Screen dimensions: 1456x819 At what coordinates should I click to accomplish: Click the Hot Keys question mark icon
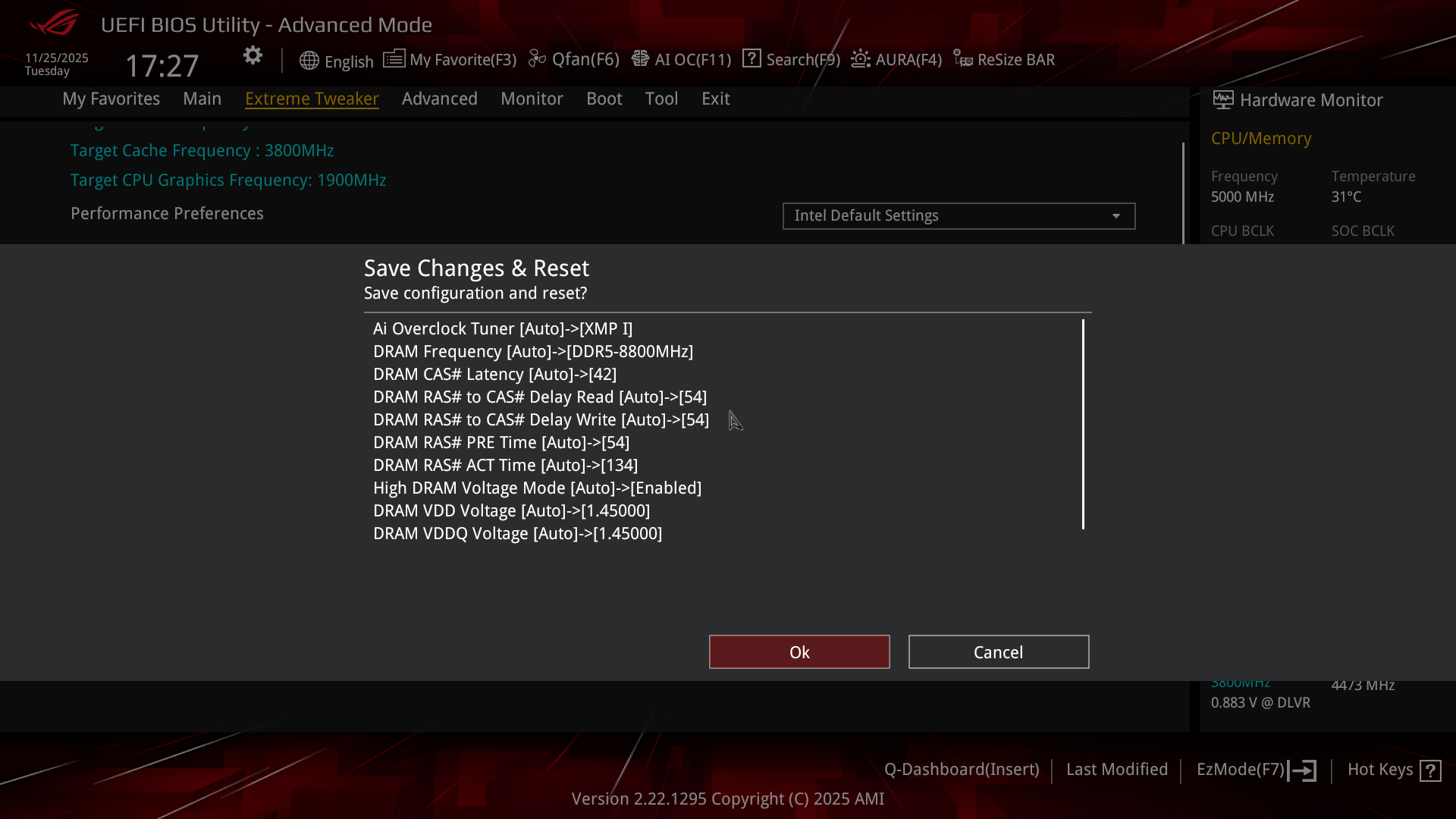(x=1430, y=770)
